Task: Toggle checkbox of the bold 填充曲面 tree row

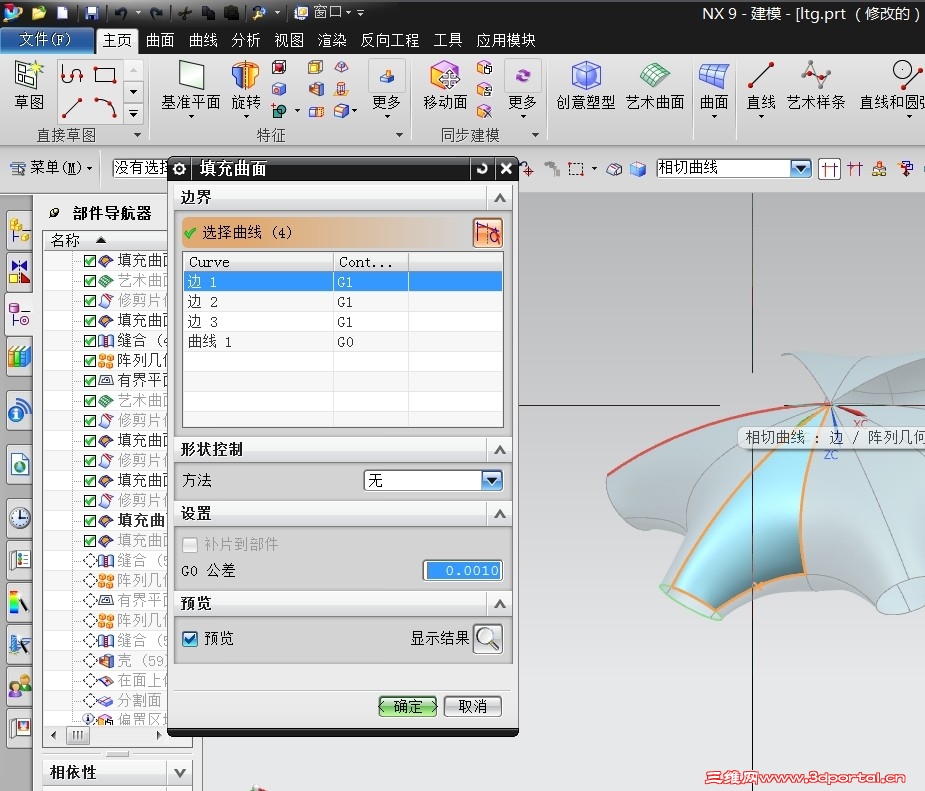Action: pos(90,521)
